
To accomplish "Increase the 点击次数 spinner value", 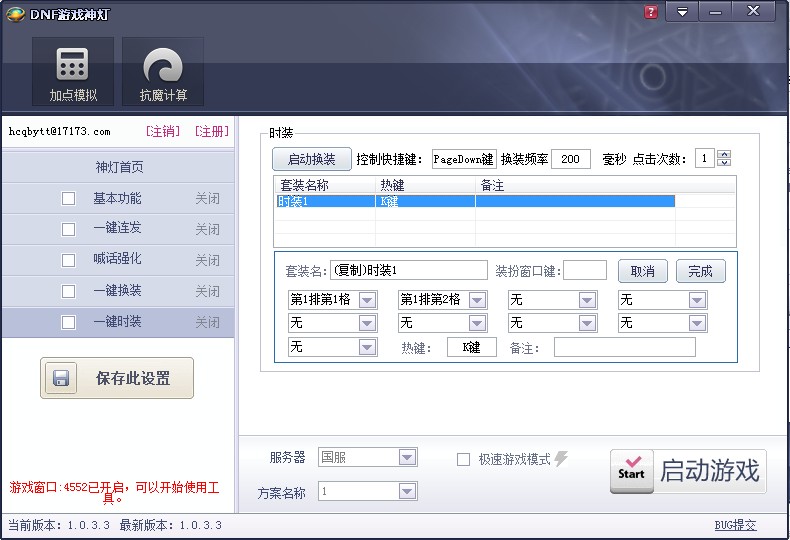I will (725, 154).
